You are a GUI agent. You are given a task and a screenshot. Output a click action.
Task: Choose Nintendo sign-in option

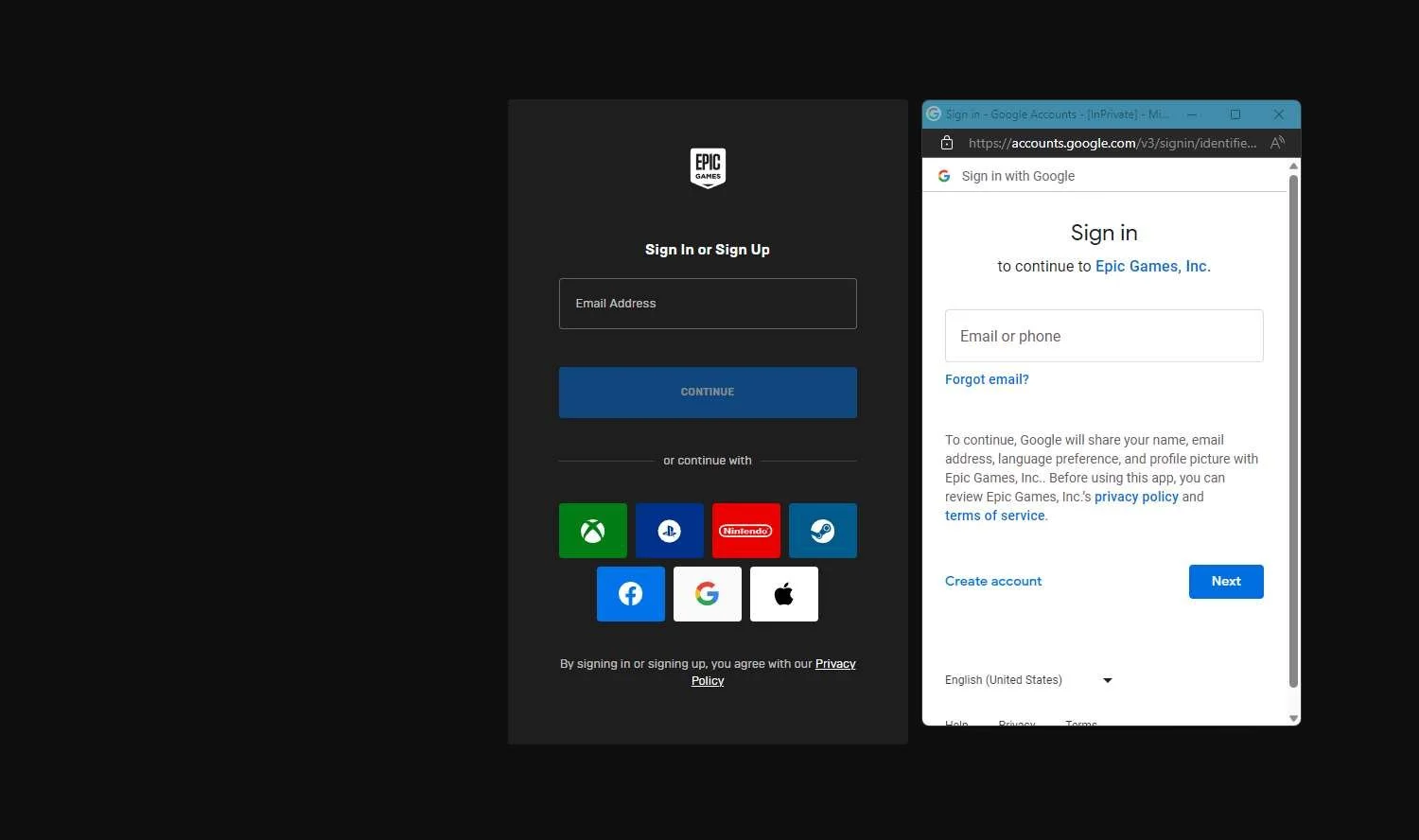coord(746,531)
